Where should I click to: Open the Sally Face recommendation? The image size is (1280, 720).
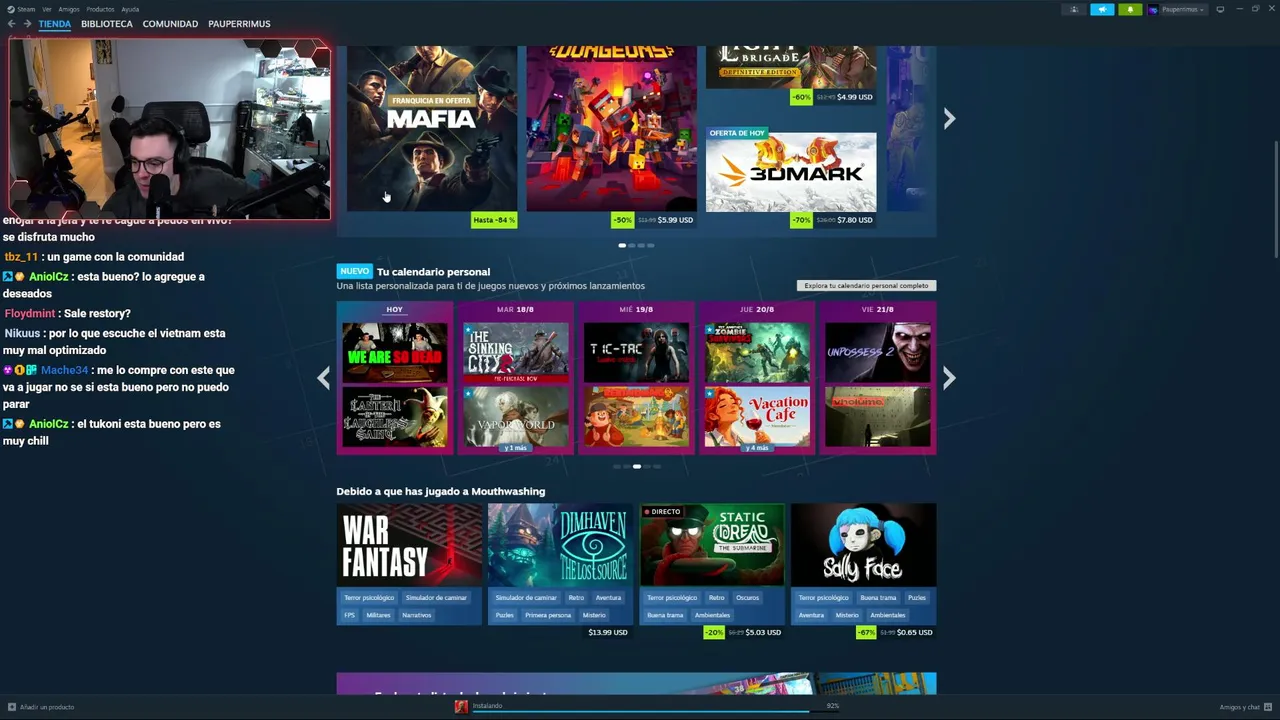point(864,544)
